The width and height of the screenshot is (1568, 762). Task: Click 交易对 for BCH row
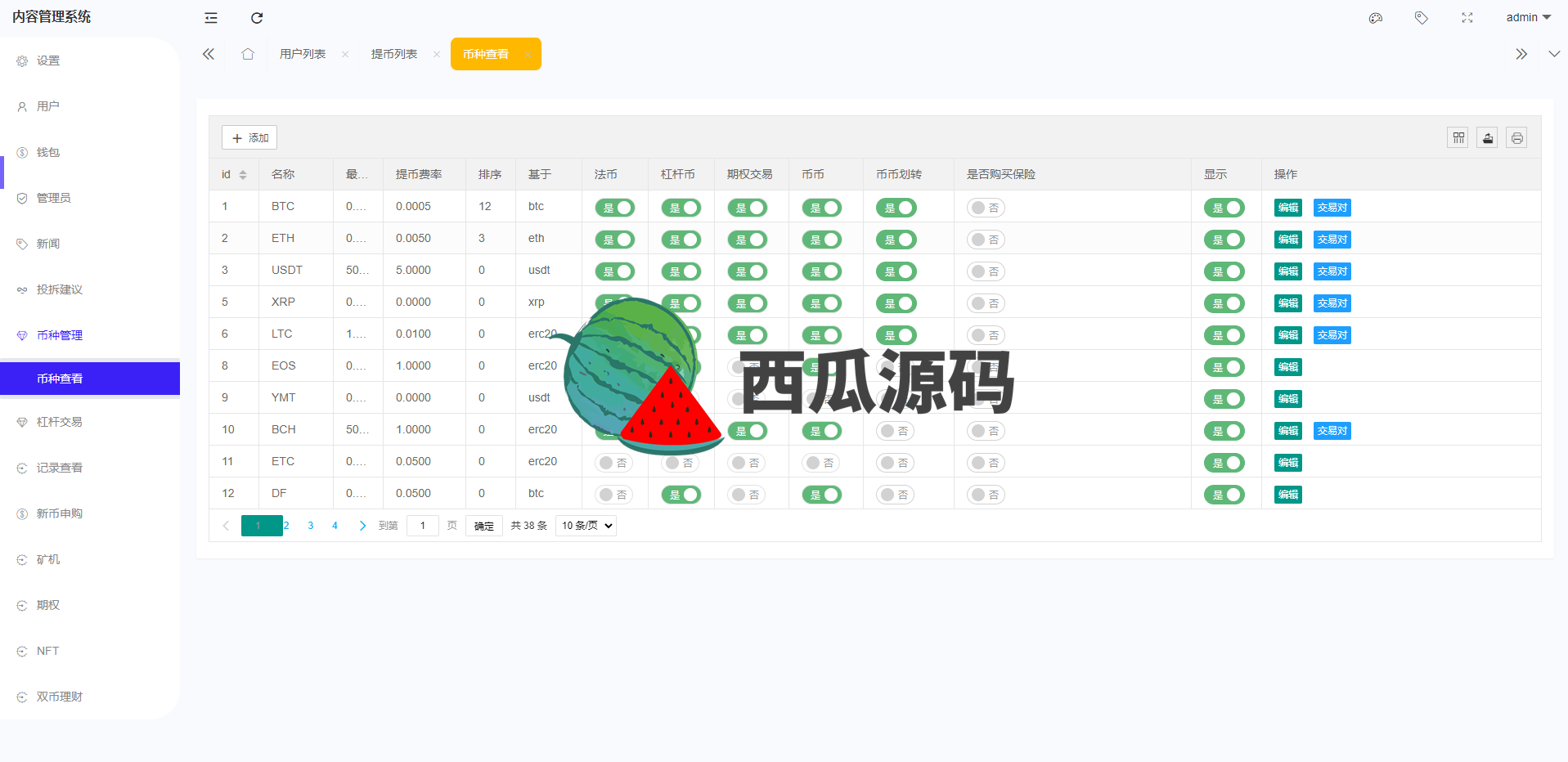click(1332, 431)
